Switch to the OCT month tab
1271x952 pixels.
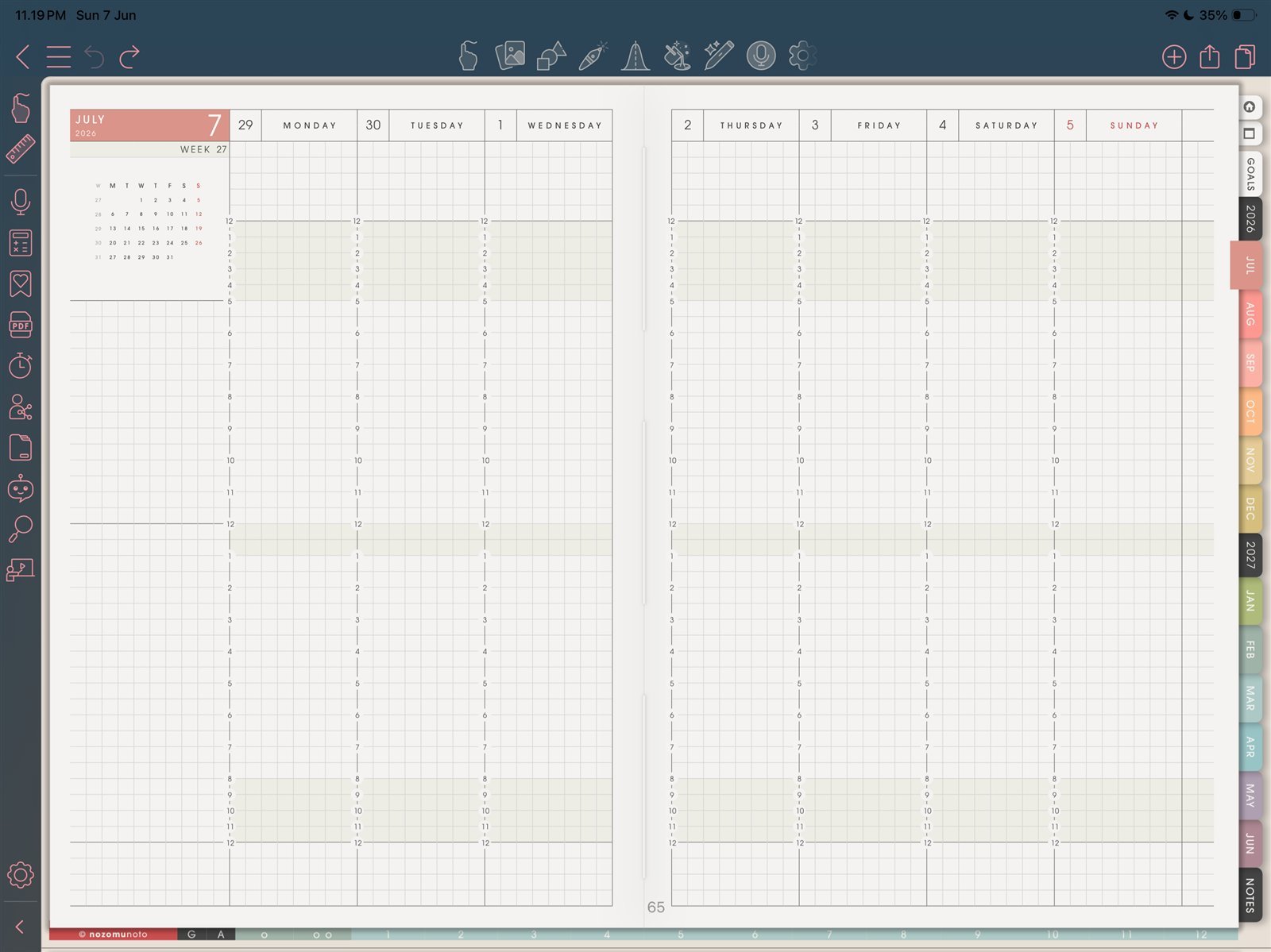[1250, 411]
